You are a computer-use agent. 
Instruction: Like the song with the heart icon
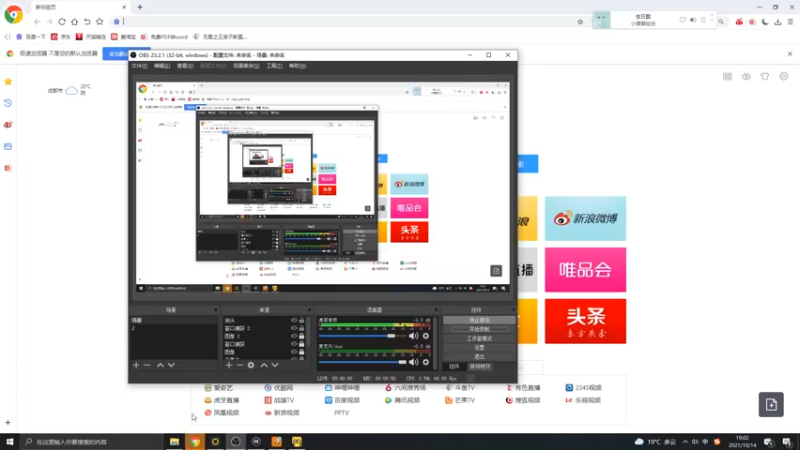pyautogui.click(x=683, y=20)
